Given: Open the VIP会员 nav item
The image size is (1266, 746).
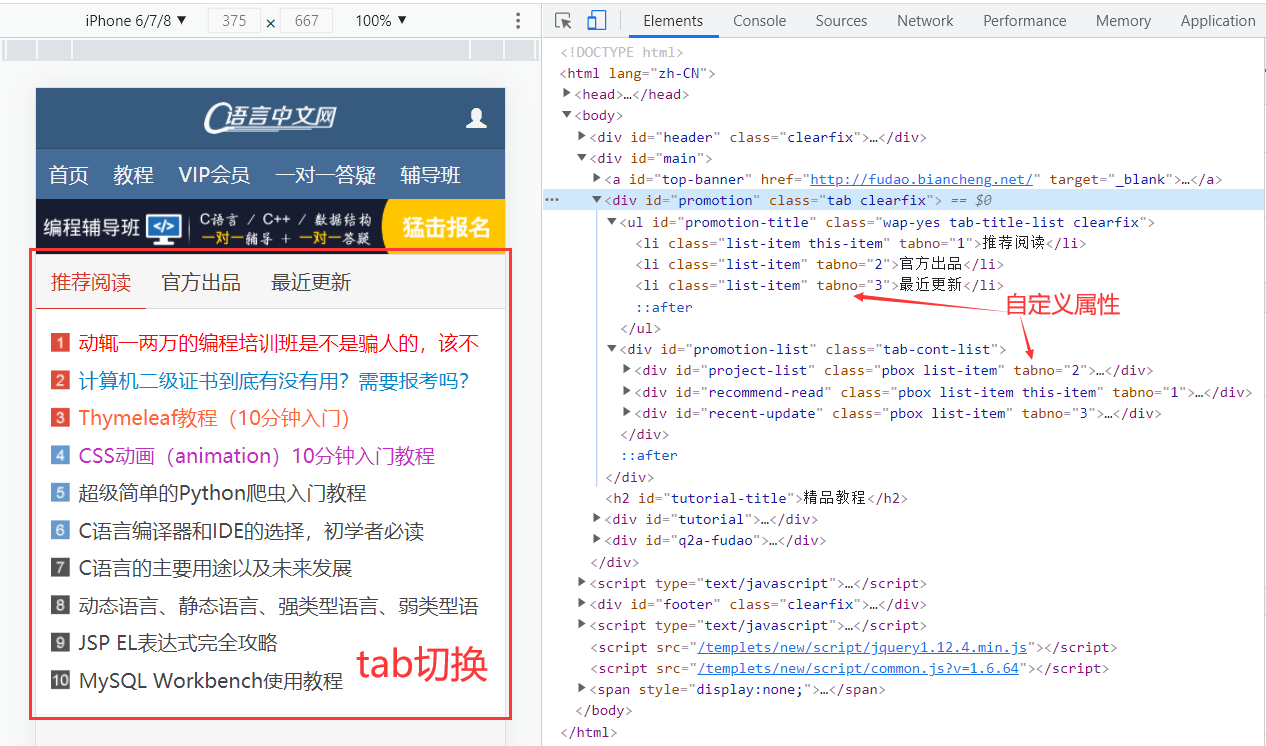Looking at the screenshot, I should (214, 175).
